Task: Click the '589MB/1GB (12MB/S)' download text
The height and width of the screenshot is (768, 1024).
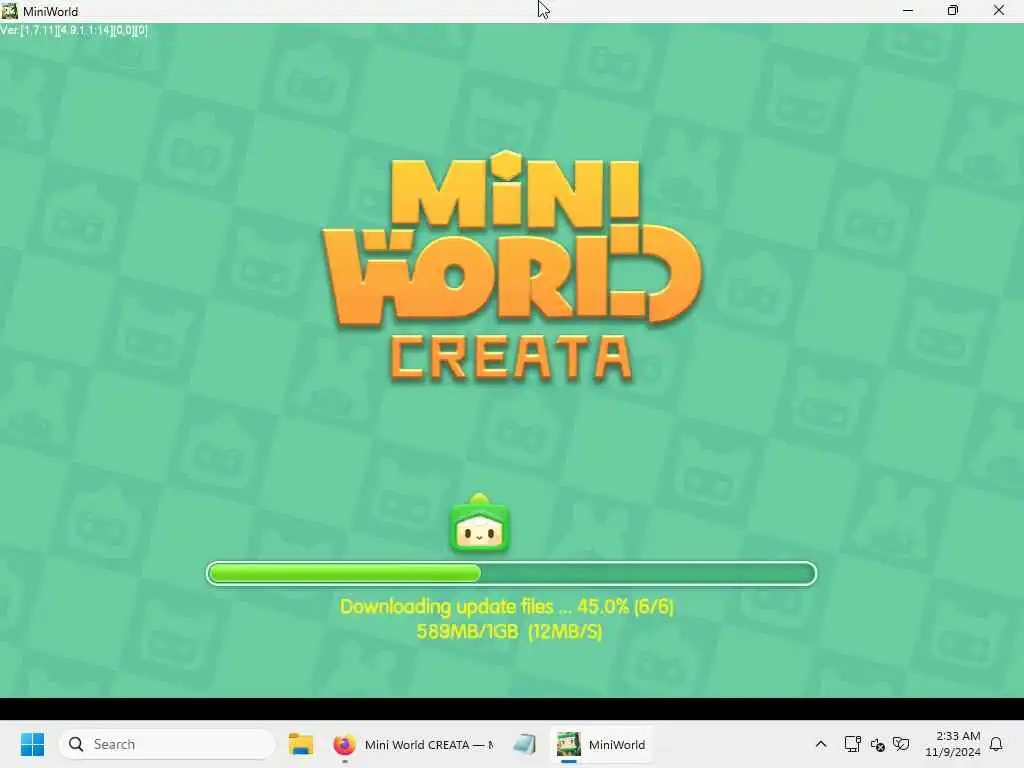Action: tap(509, 632)
